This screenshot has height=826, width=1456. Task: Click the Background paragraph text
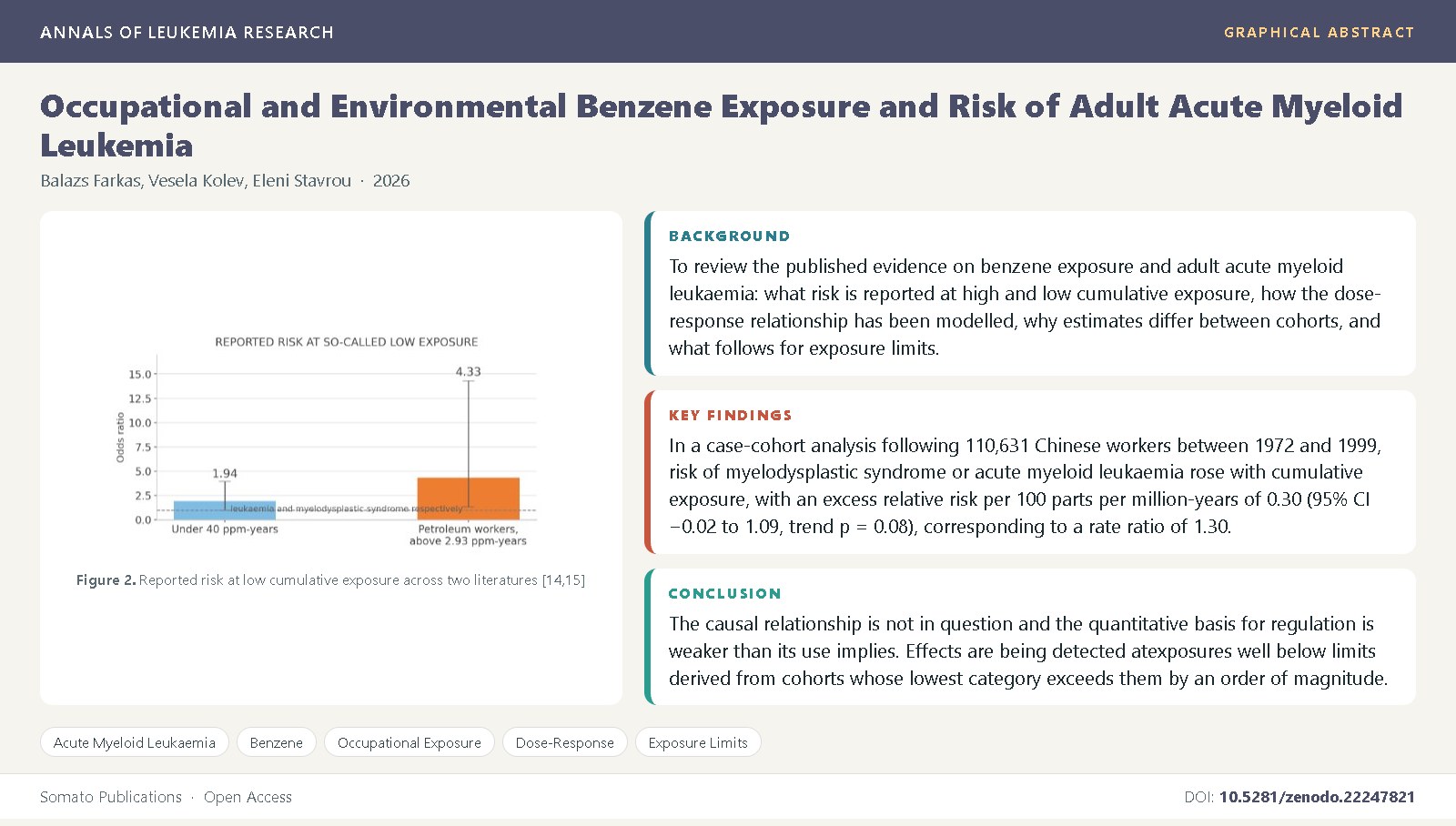pyautogui.click(x=1025, y=307)
